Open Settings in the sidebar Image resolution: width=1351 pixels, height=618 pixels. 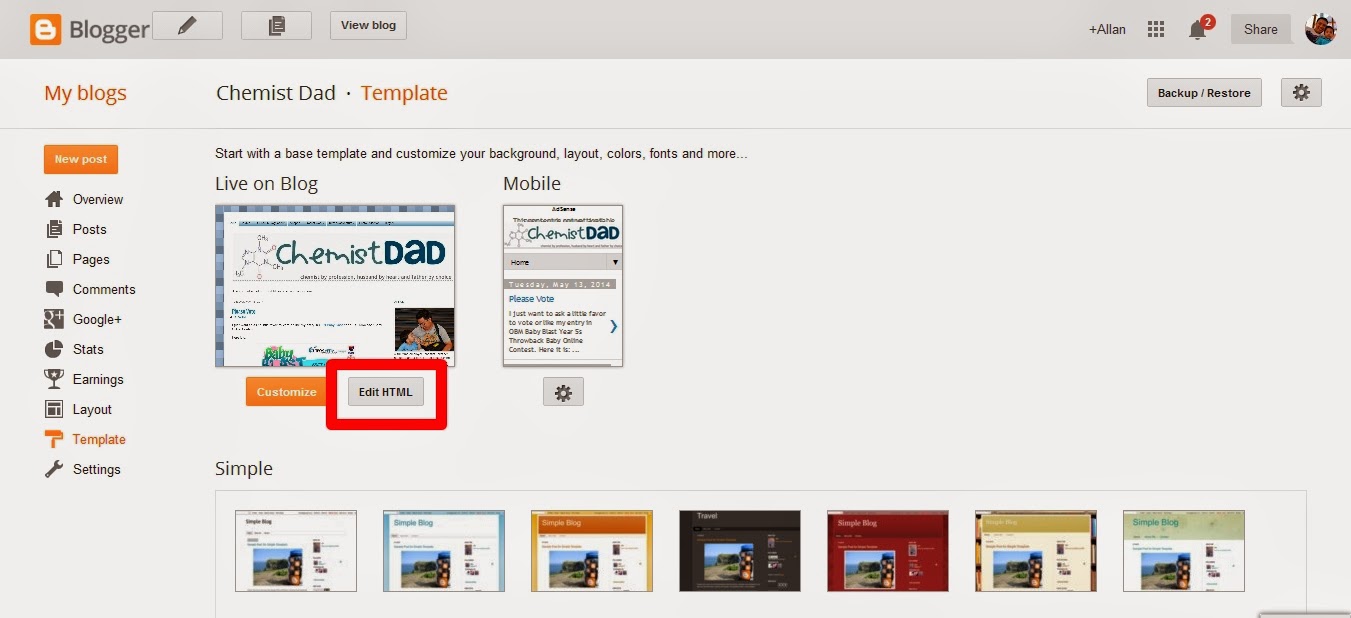(97, 469)
